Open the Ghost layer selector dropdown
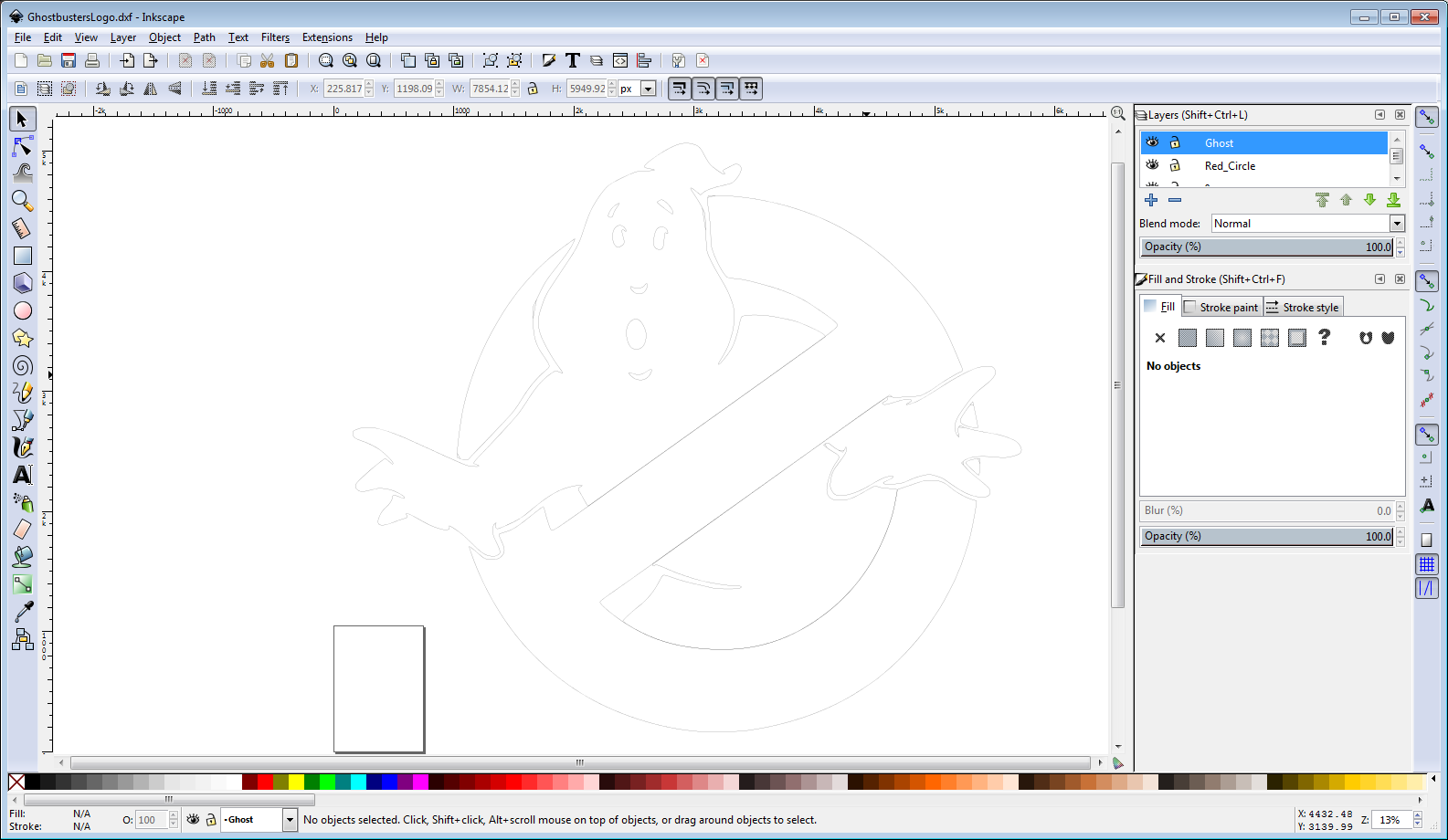The width and height of the screenshot is (1448, 840). [290, 820]
